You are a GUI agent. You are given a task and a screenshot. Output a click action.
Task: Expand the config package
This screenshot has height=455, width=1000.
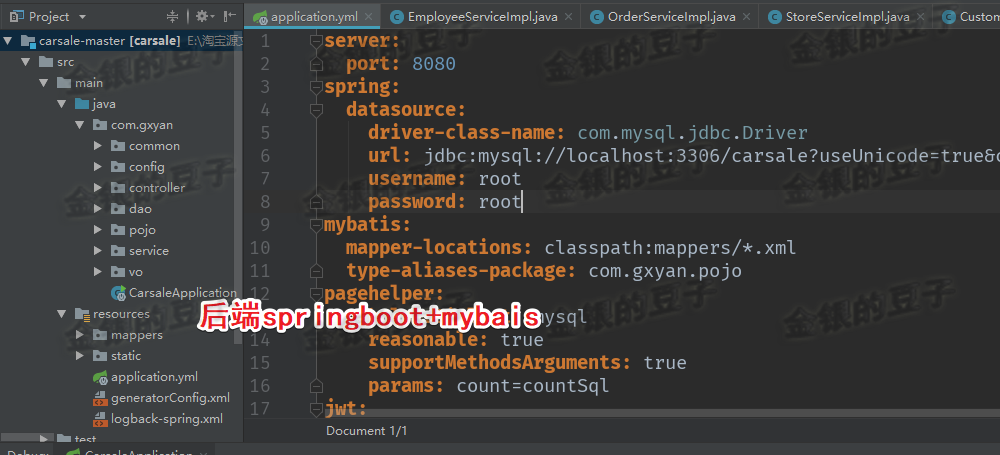(98, 167)
